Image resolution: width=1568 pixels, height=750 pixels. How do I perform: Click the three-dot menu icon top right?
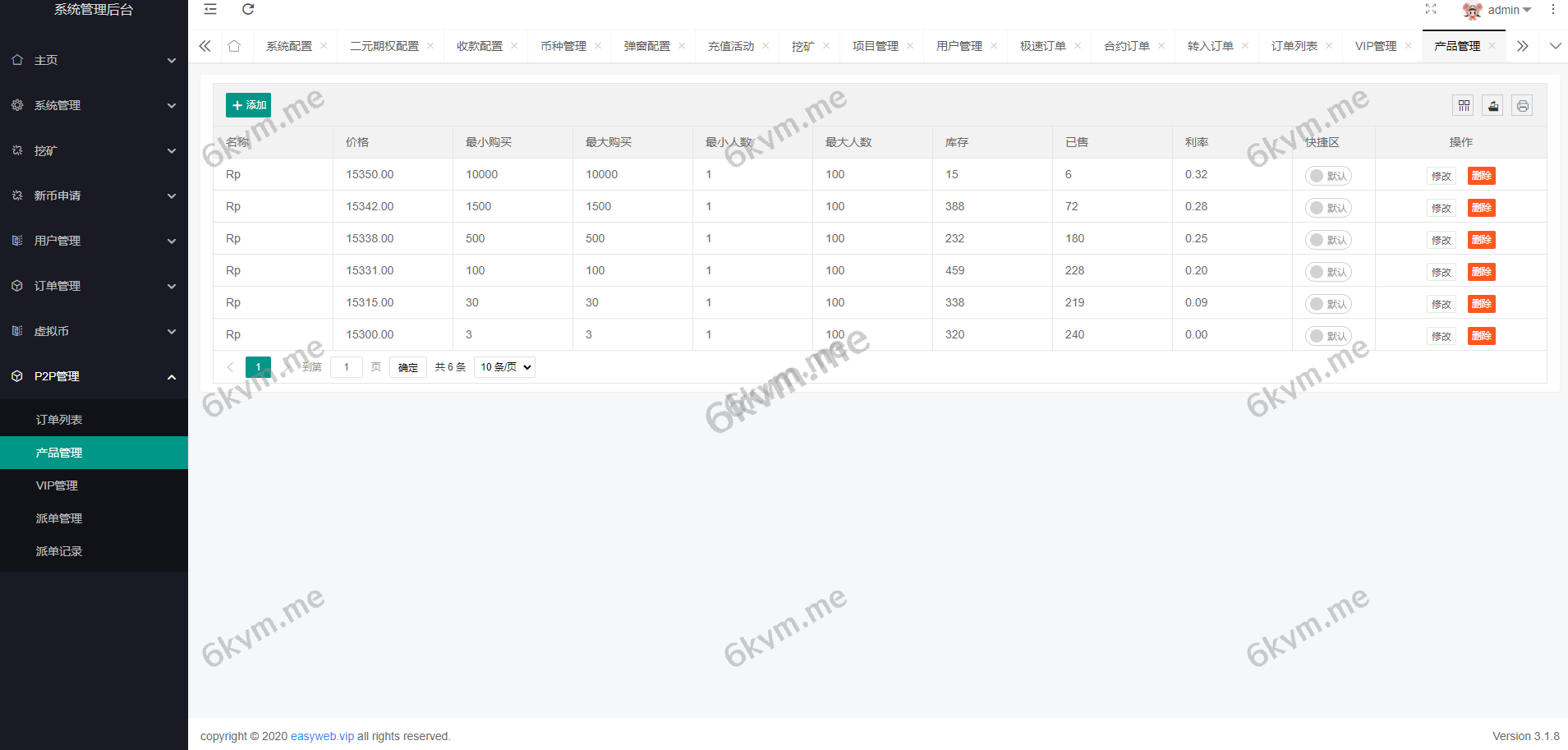1553,10
